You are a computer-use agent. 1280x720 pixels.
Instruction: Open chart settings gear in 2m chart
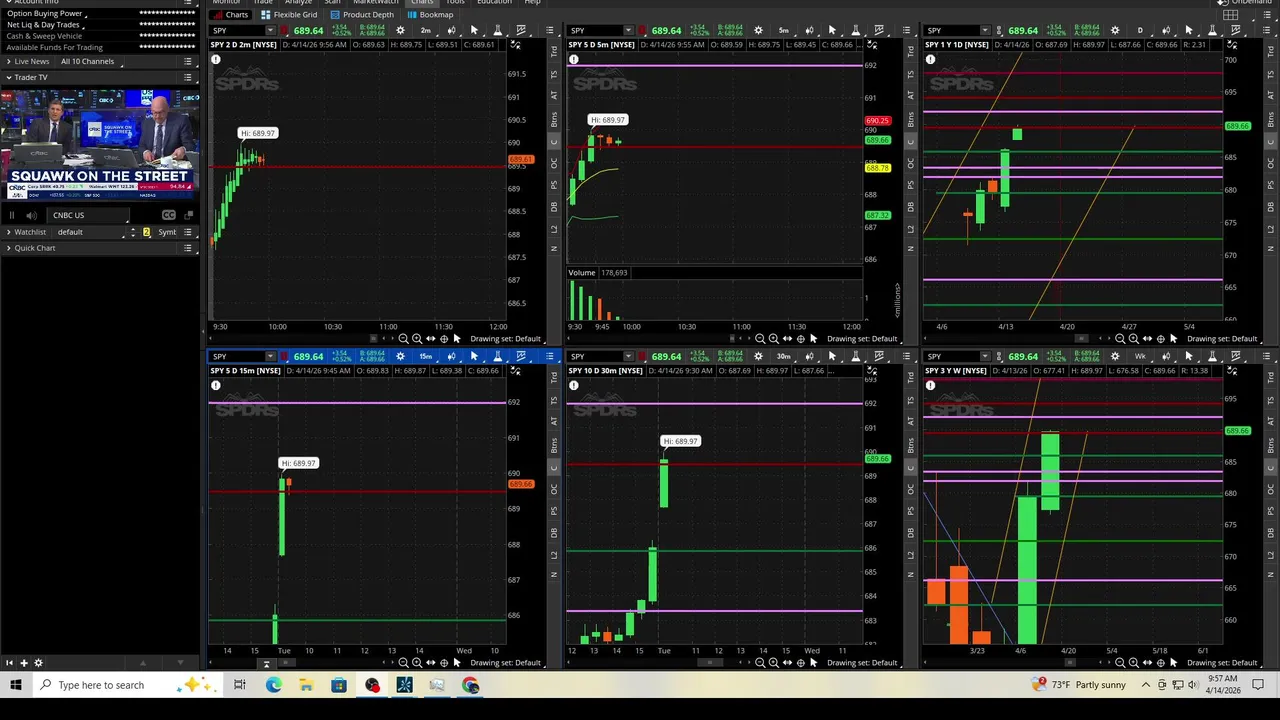(400, 31)
